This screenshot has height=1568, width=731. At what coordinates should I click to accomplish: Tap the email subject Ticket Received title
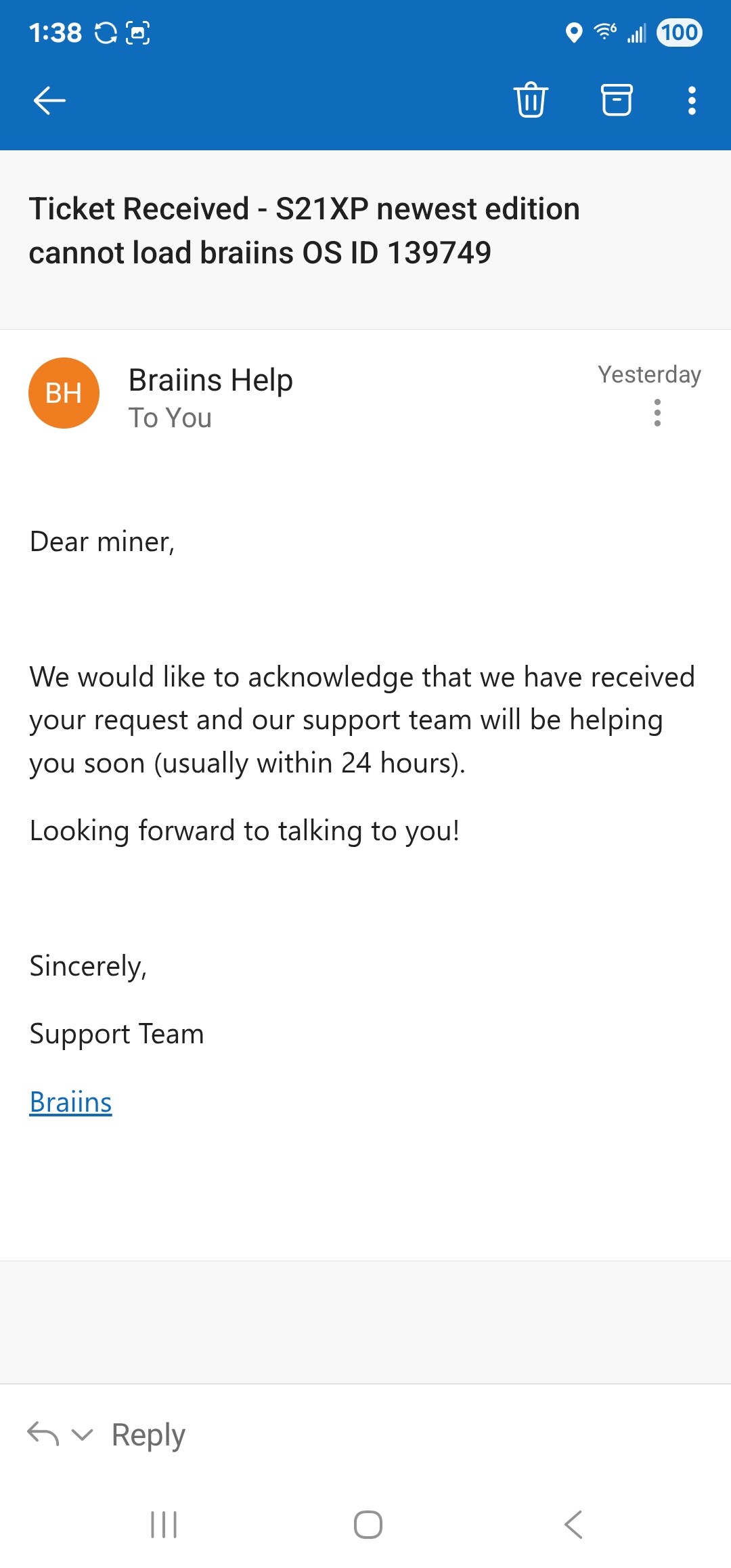pyautogui.click(x=305, y=230)
